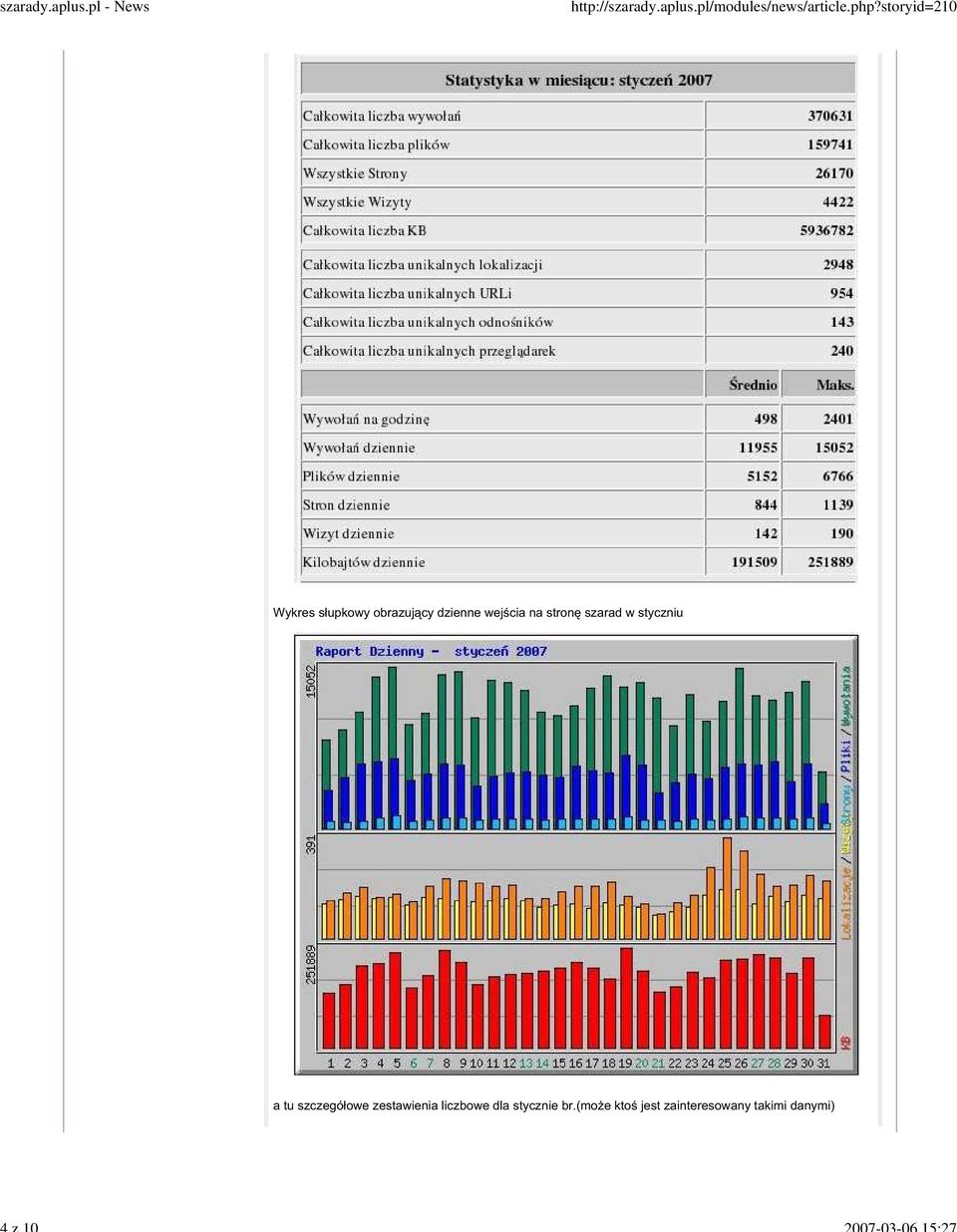This screenshot has height=1232, width=957.
Task: Click the value 26170
Action: tap(834, 173)
